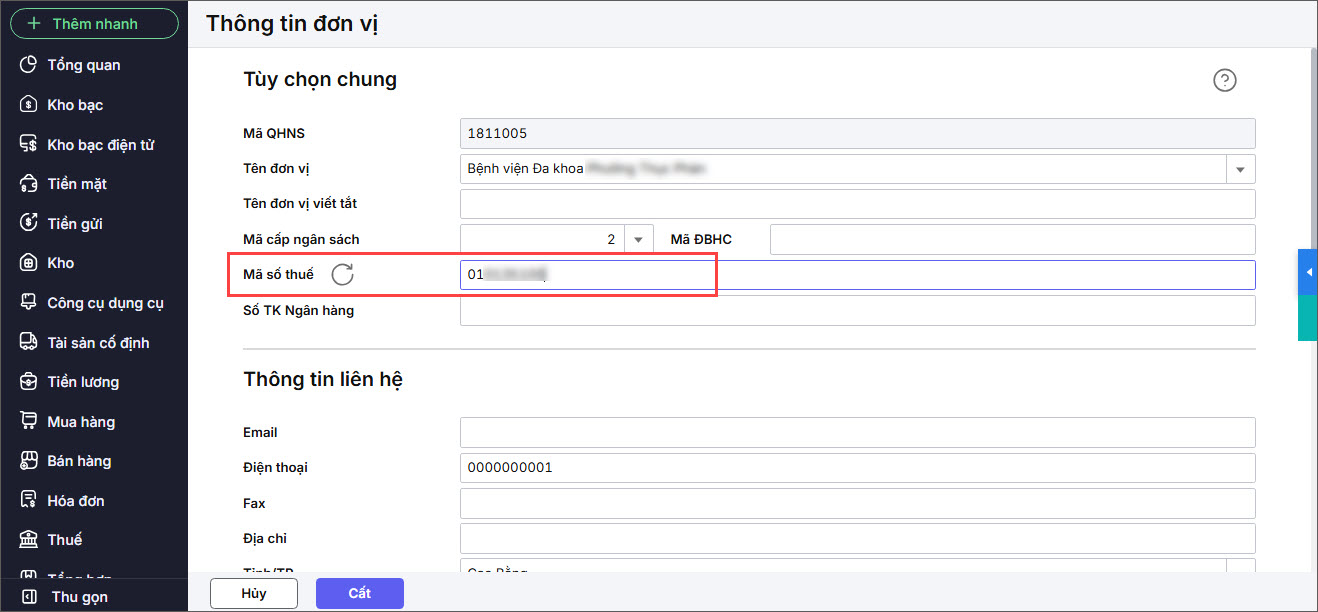Open Tài sản cố định truck icon
The height and width of the screenshot is (612, 1318).
29,343
